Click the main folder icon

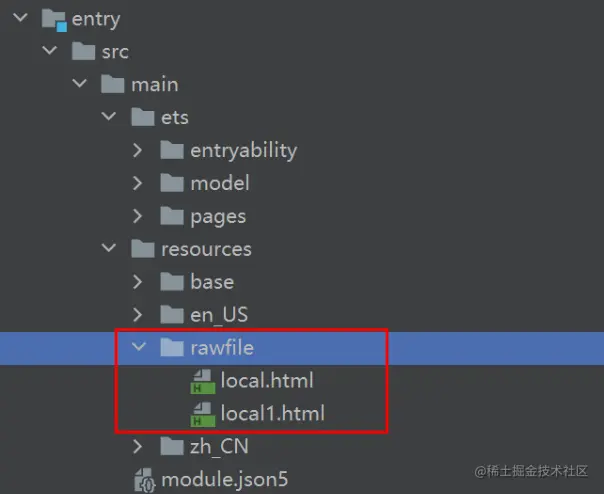click(112, 84)
